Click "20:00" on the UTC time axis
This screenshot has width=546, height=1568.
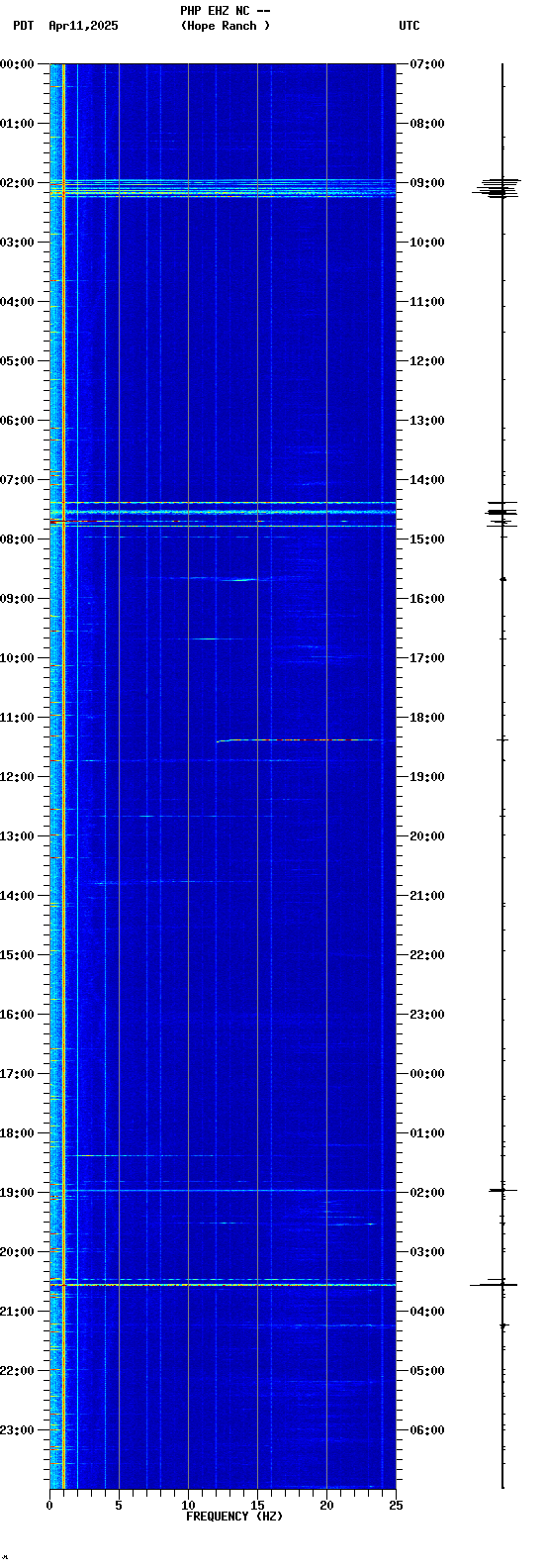427,836
